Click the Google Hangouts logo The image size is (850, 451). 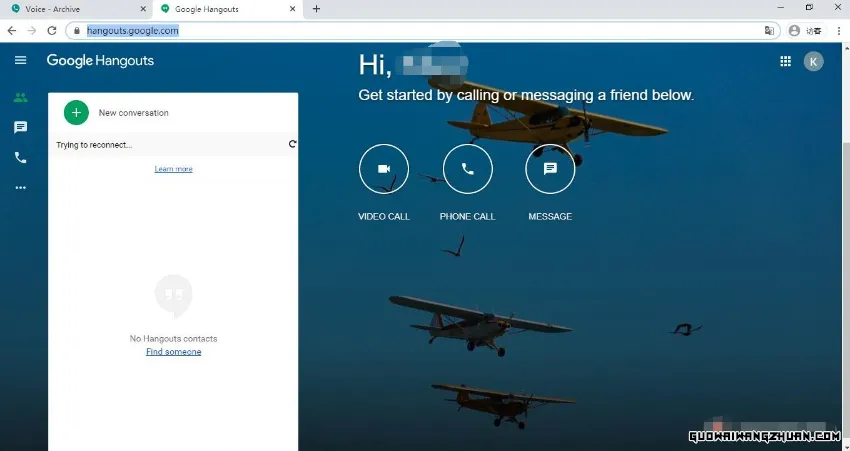100,60
